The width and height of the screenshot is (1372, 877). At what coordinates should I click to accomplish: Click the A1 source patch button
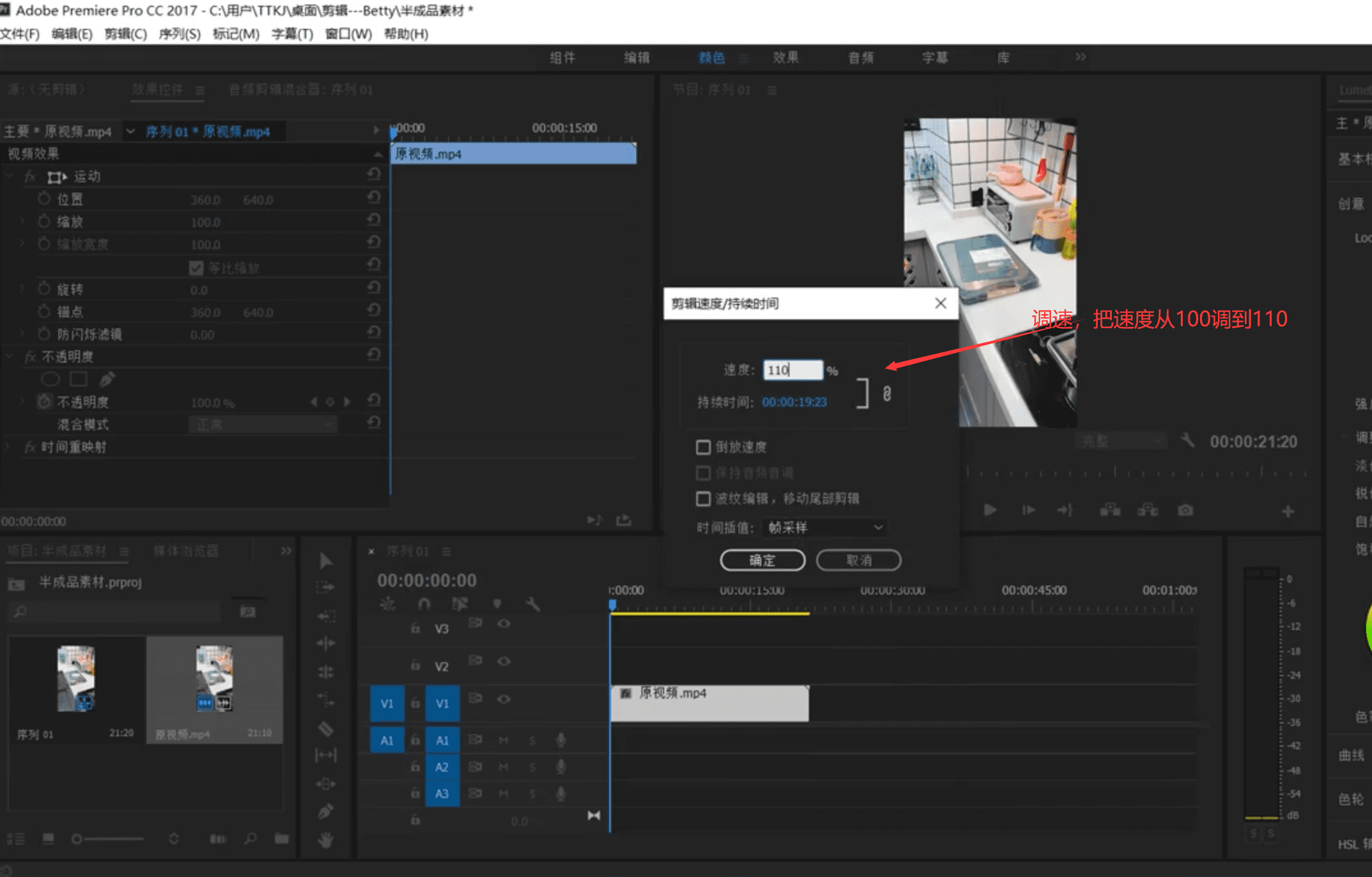387,740
